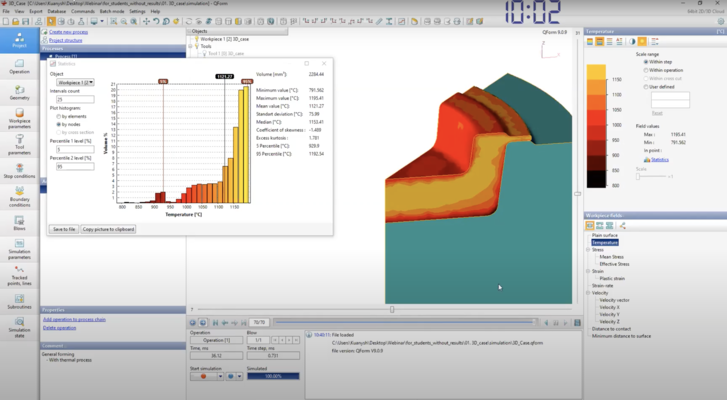727x400 pixels.
Task: Click the Delete operation link
Action: pyautogui.click(x=59, y=328)
